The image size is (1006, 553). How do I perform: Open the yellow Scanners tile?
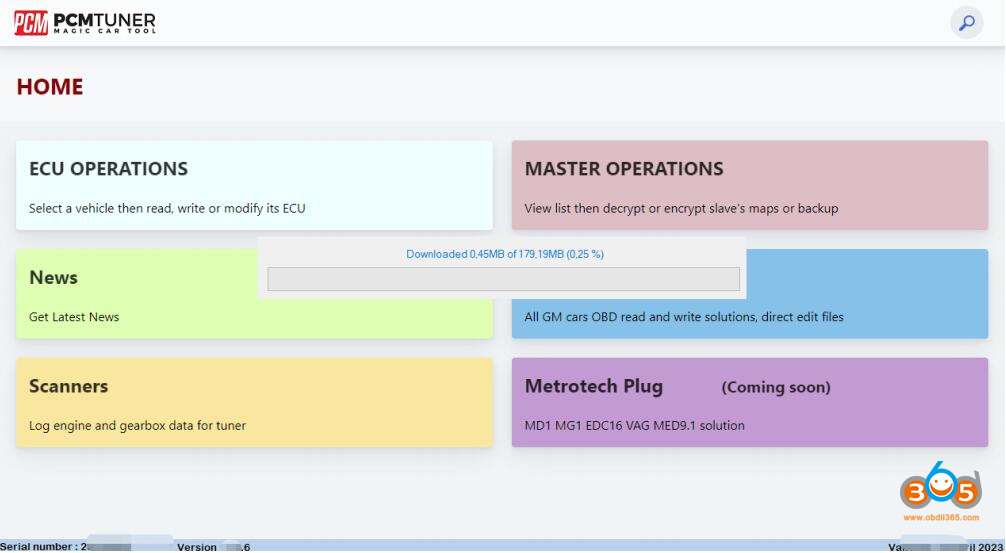254,402
